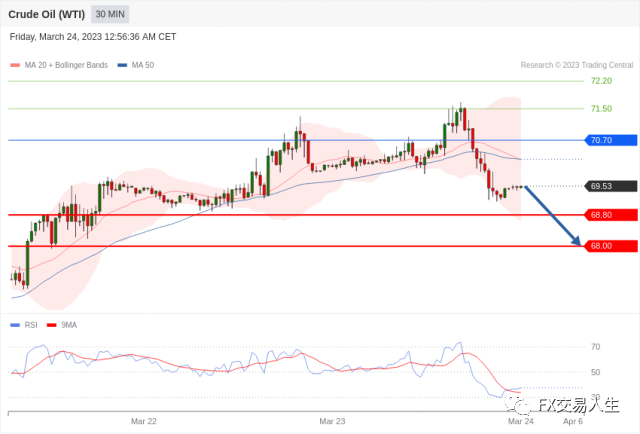Screen dimensions: 640x434
Task: Click the 71.50 resistance level label
Action: point(601,109)
